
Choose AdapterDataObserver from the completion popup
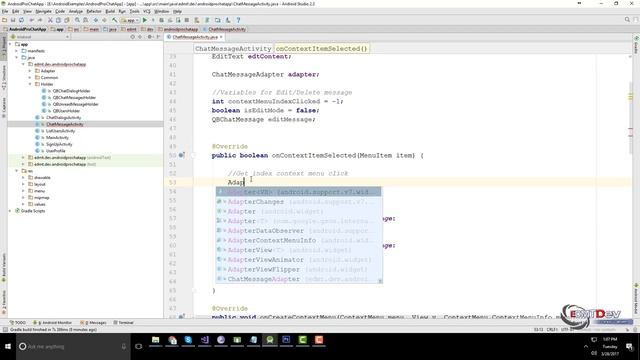tap(299, 231)
